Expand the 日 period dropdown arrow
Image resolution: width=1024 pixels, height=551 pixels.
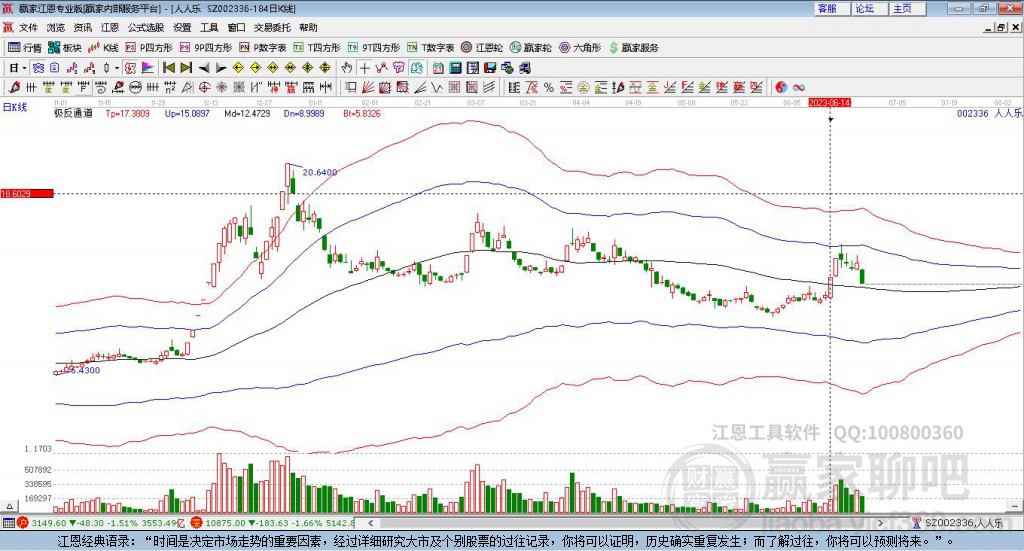[25, 67]
